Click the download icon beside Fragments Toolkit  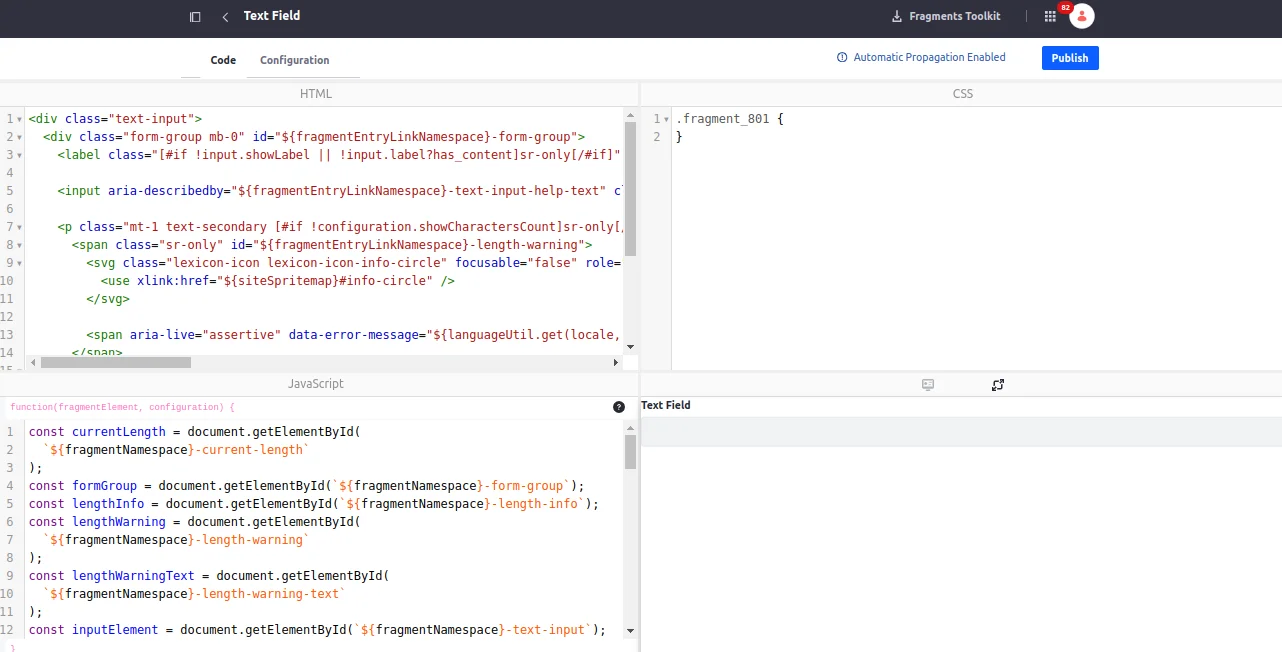(x=897, y=17)
